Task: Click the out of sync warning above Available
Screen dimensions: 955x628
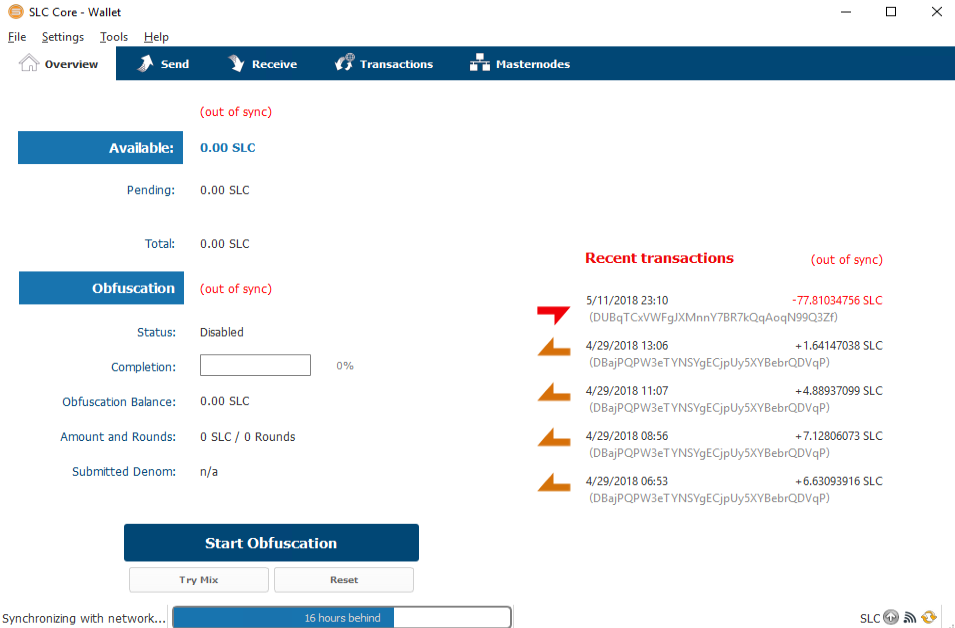Action: click(x=236, y=111)
